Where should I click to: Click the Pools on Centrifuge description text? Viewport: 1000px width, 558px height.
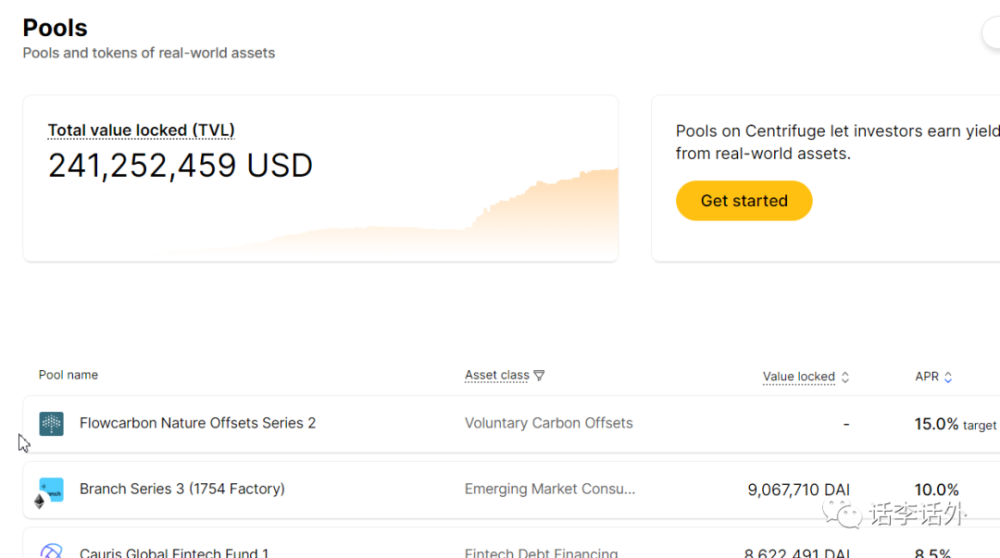(837, 142)
